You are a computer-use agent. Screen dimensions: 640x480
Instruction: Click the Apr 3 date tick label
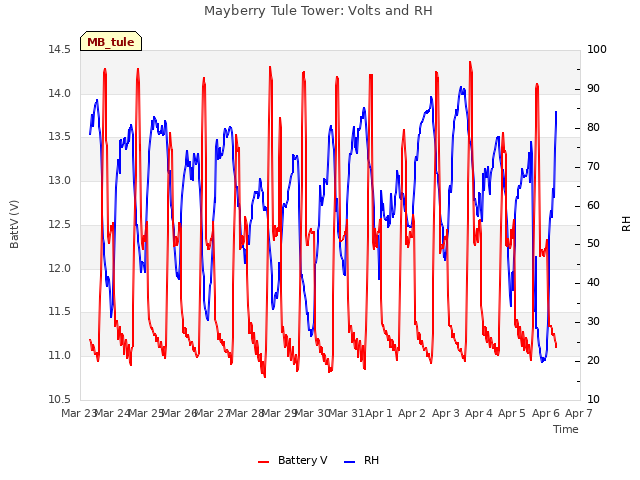446,413
